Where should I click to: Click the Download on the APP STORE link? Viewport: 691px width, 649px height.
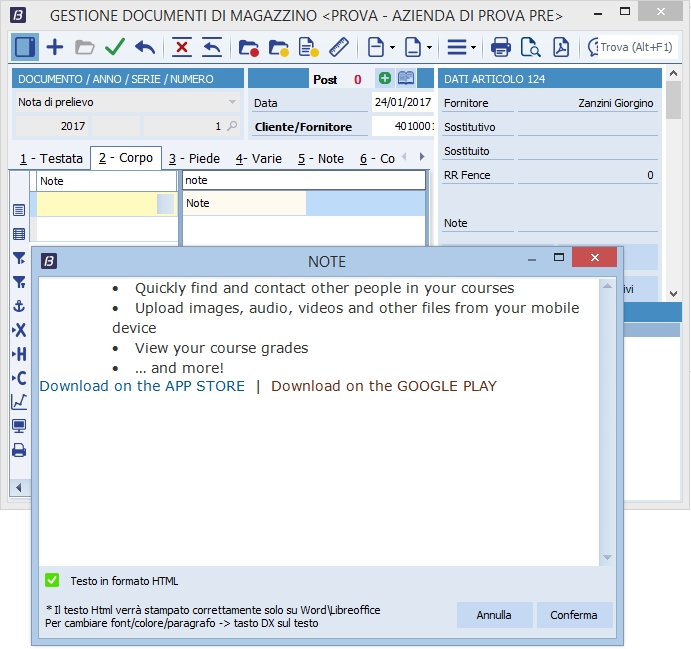click(x=142, y=386)
